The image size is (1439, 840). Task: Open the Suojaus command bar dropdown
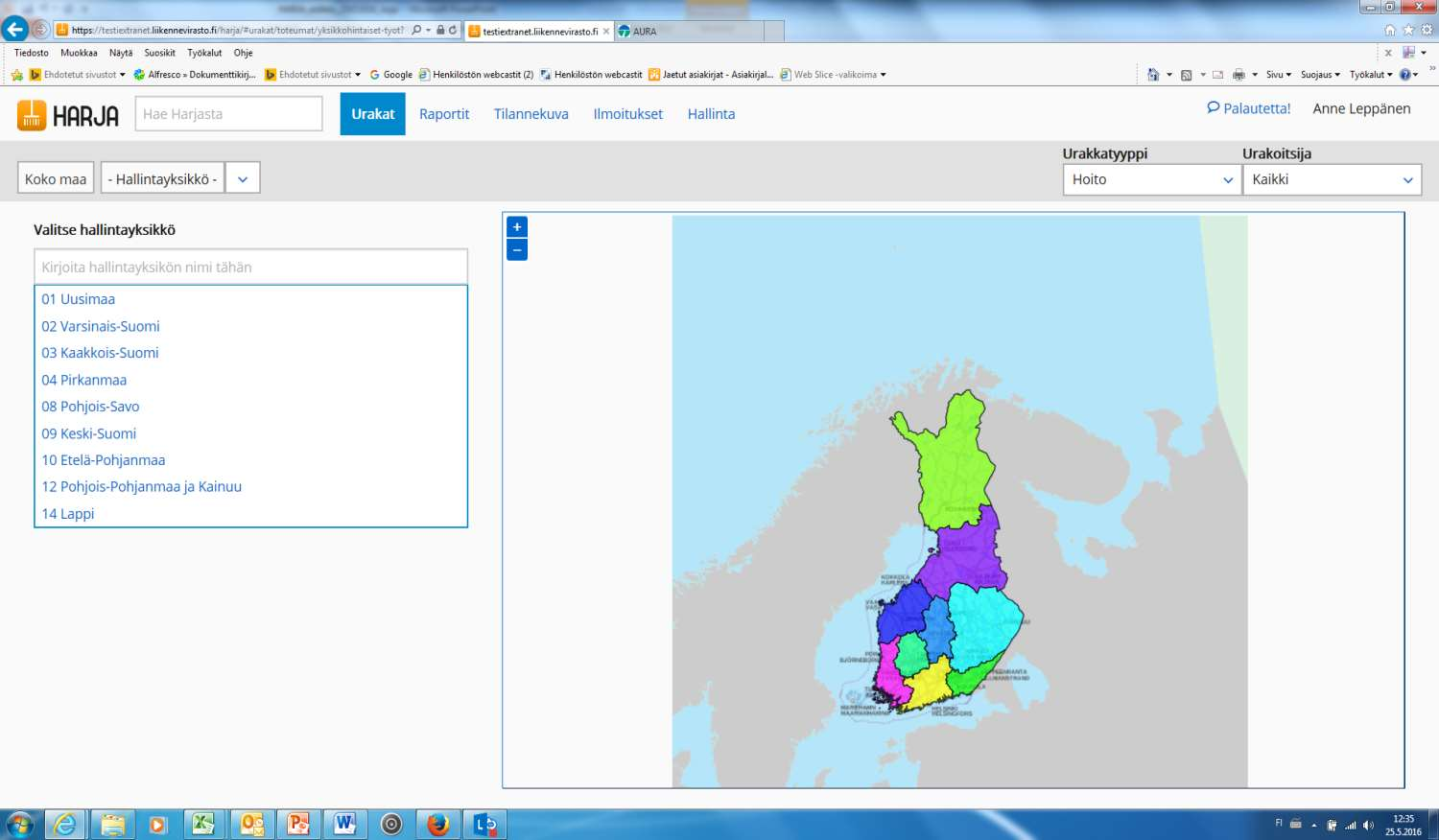(x=1320, y=75)
